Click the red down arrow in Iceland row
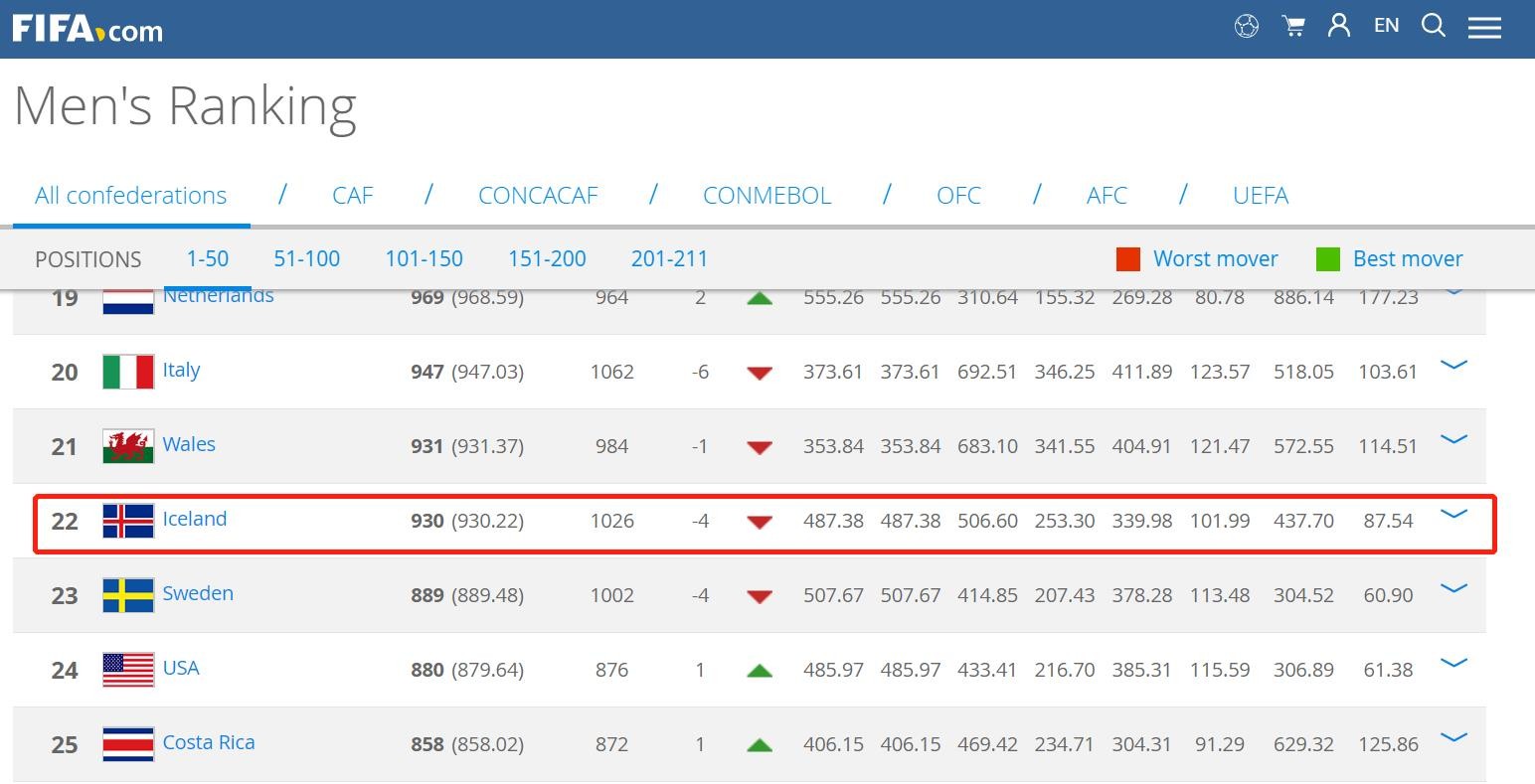 pyautogui.click(x=760, y=523)
